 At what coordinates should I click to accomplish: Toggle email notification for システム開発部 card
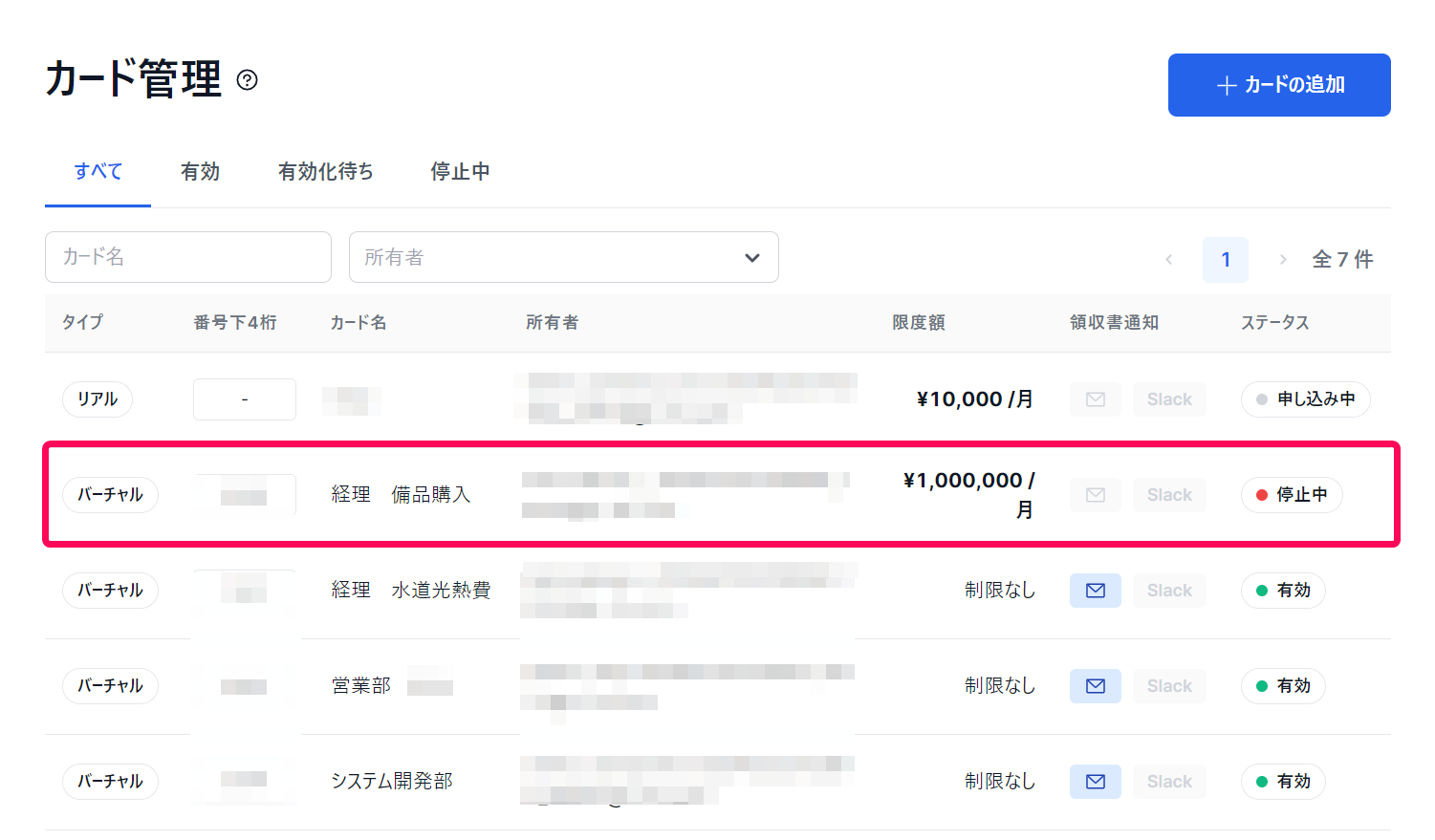[1096, 782]
